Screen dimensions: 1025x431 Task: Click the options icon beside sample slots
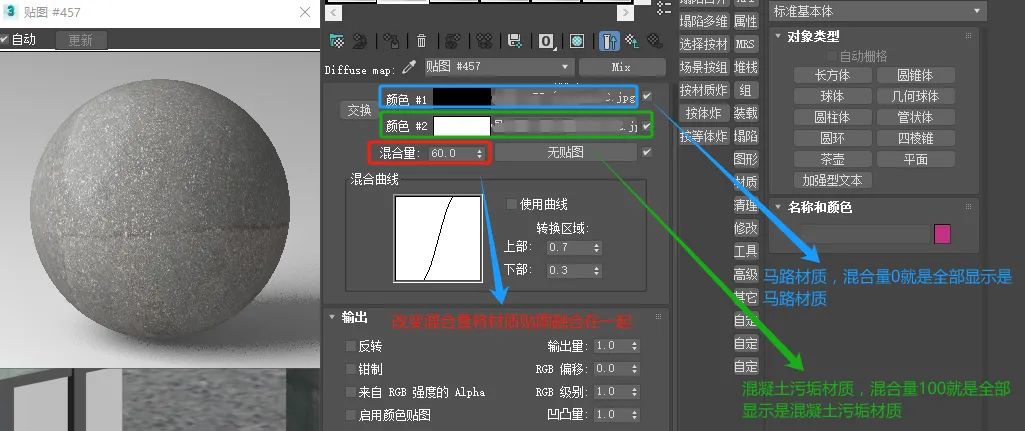point(664,8)
